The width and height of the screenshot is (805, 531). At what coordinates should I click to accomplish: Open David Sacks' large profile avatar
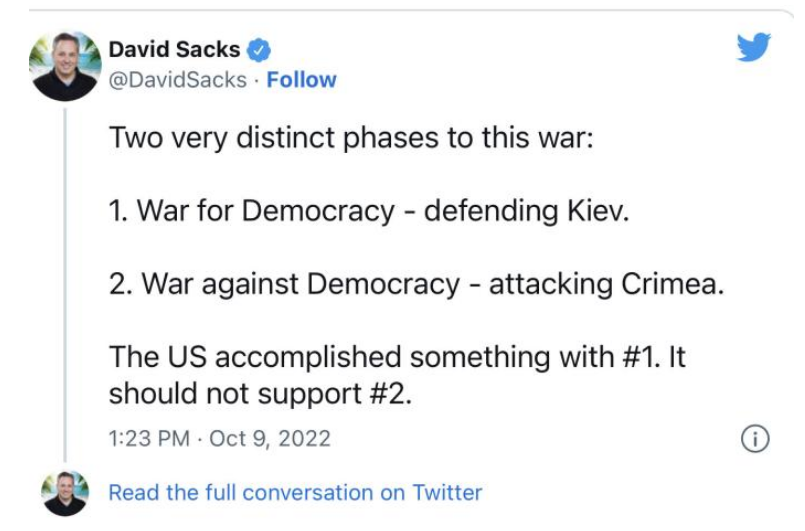[65, 66]
